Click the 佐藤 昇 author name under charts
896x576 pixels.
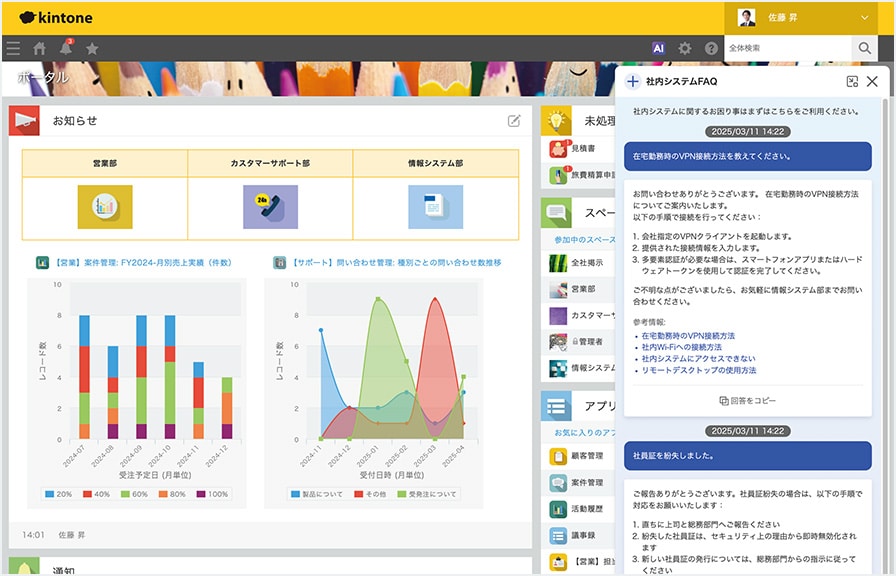(71, 535)
